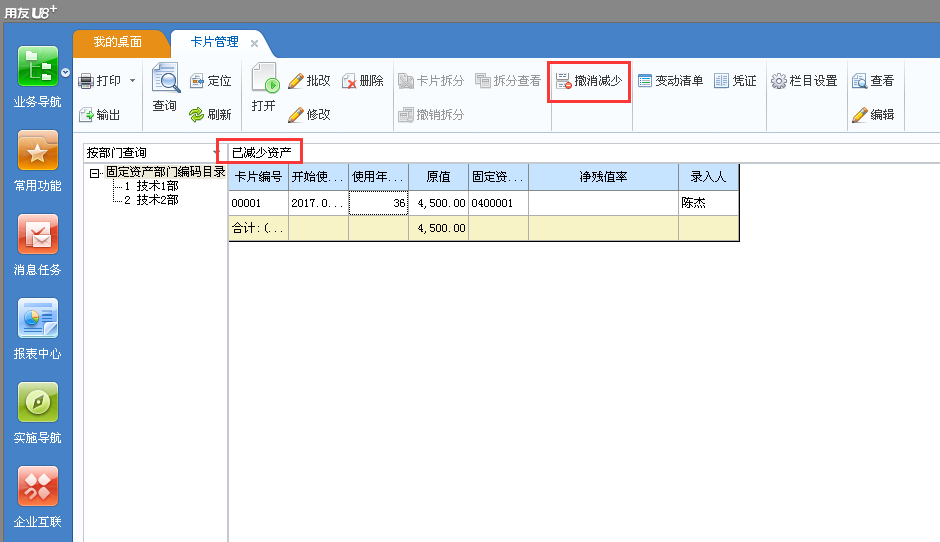Click the 4,500.00 cell in row 00001
This screenshot has width=940, height=542.
438,203
